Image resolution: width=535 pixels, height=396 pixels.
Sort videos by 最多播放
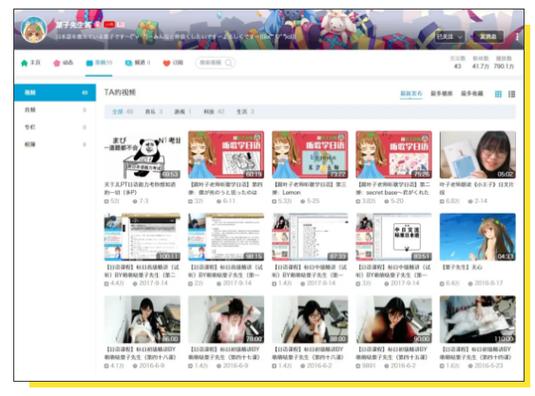442,93
